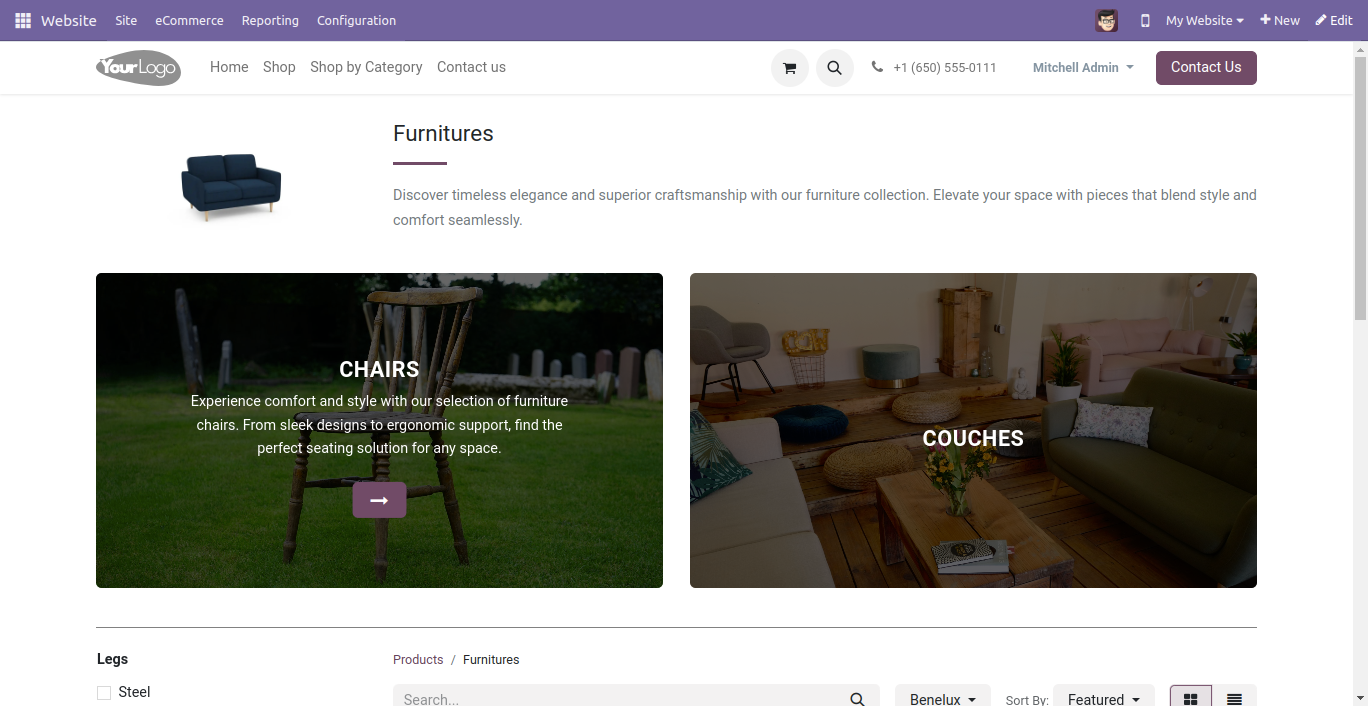Open the eCommerce menu
Image resolution: width=1368 pixels, height=706 pixels.
pyautogui.click(x=189, y=20)
